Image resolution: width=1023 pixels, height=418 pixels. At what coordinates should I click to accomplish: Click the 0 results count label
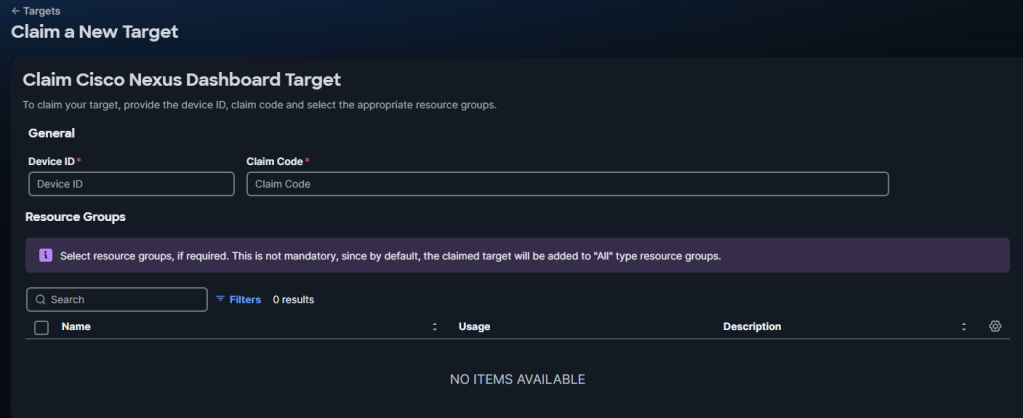click(x=294, y=299)
